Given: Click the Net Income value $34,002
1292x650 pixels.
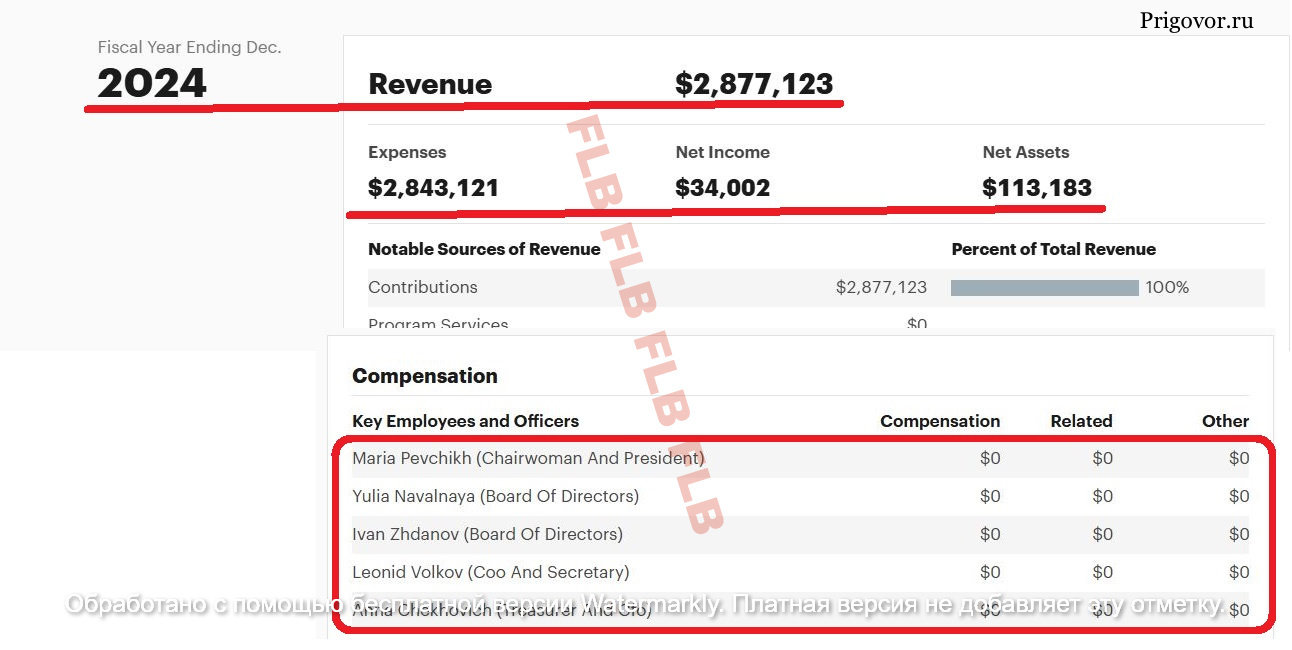Looking at the screenshot, I should tap(722, 187).
